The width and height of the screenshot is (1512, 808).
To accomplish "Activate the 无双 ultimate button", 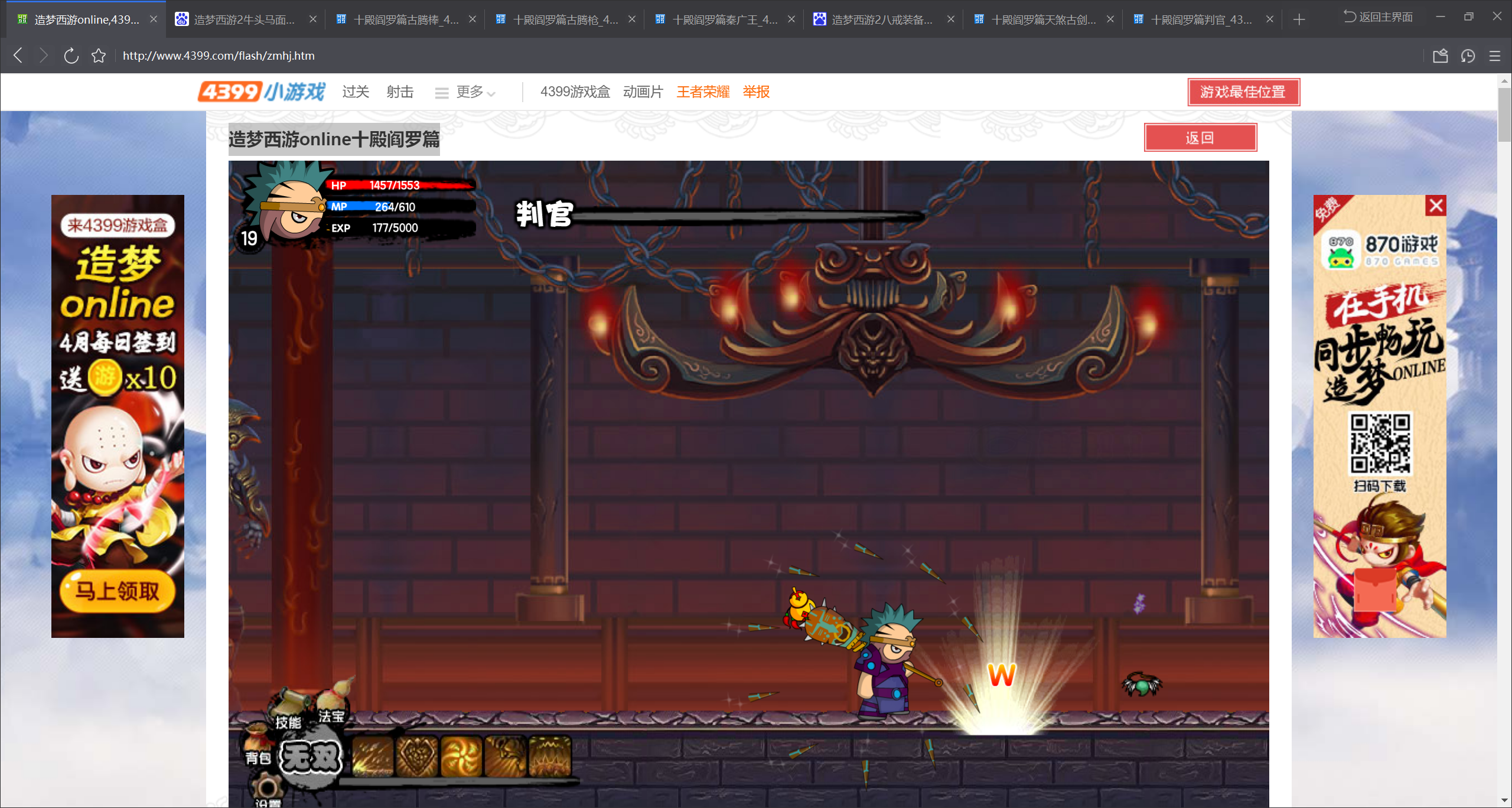I will click(311, 757).
